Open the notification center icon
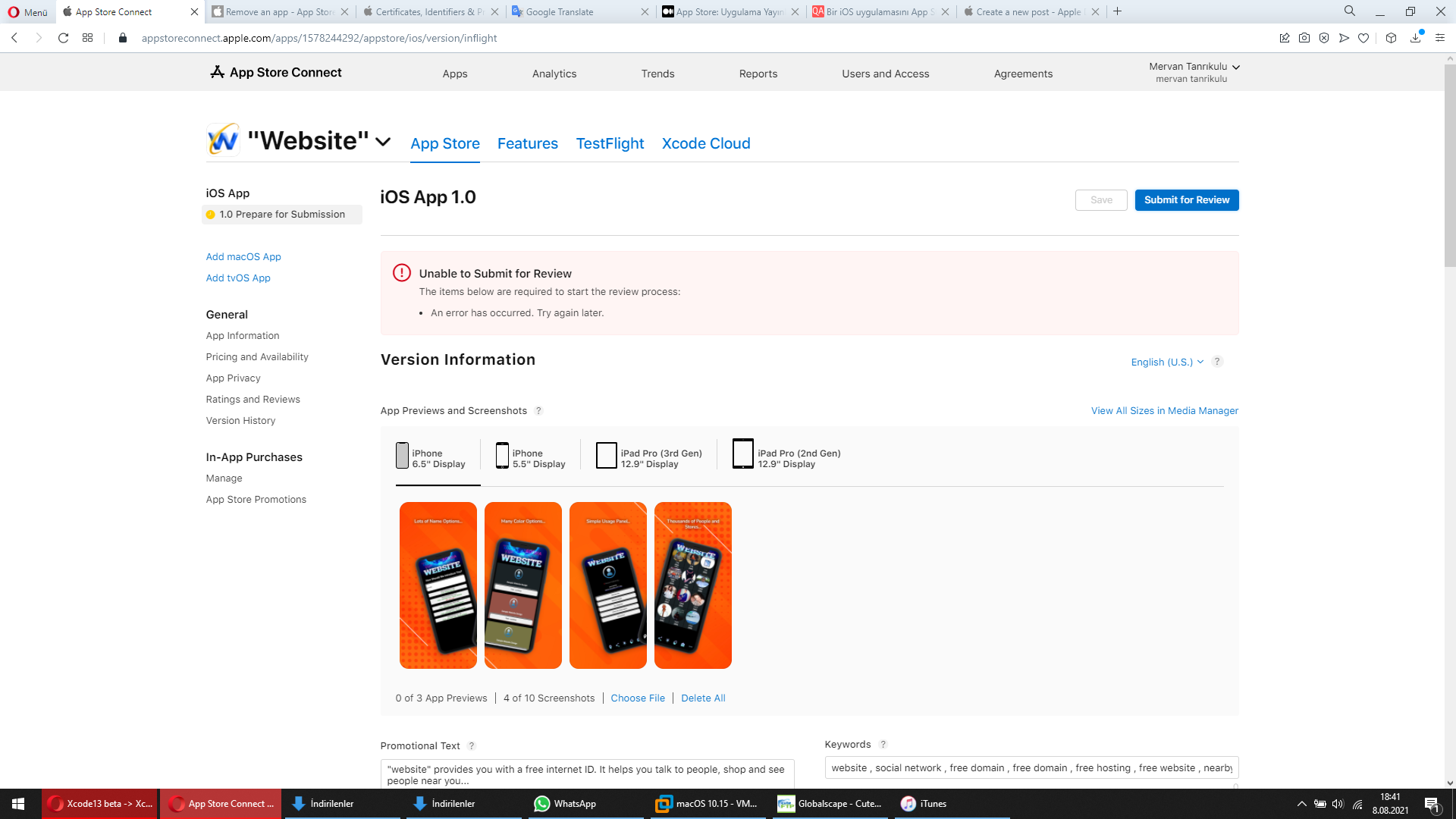The image size is (1456, 819). tap(1432, 804)
